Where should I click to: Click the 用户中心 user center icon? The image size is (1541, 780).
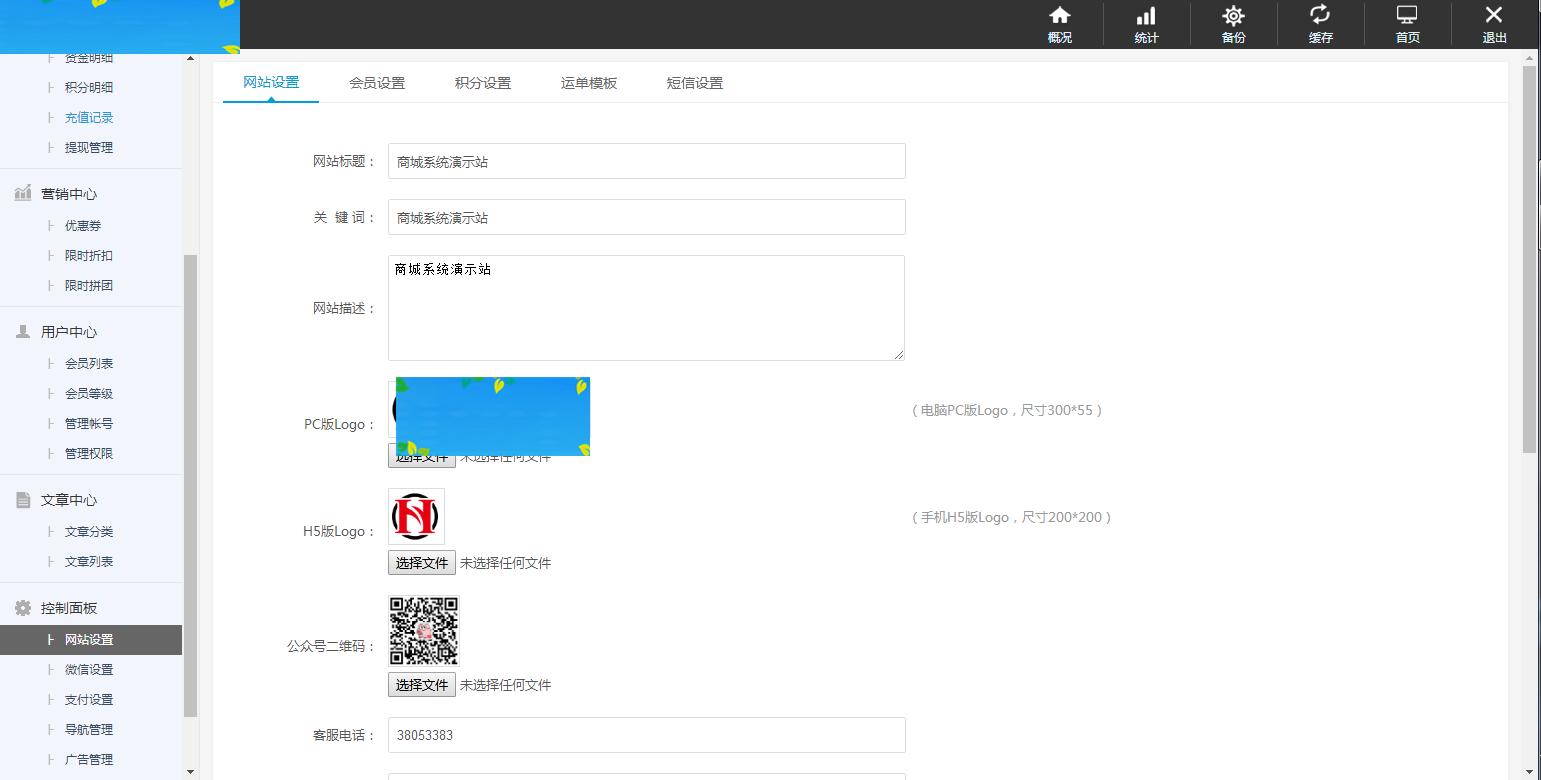tap(23, 331)
